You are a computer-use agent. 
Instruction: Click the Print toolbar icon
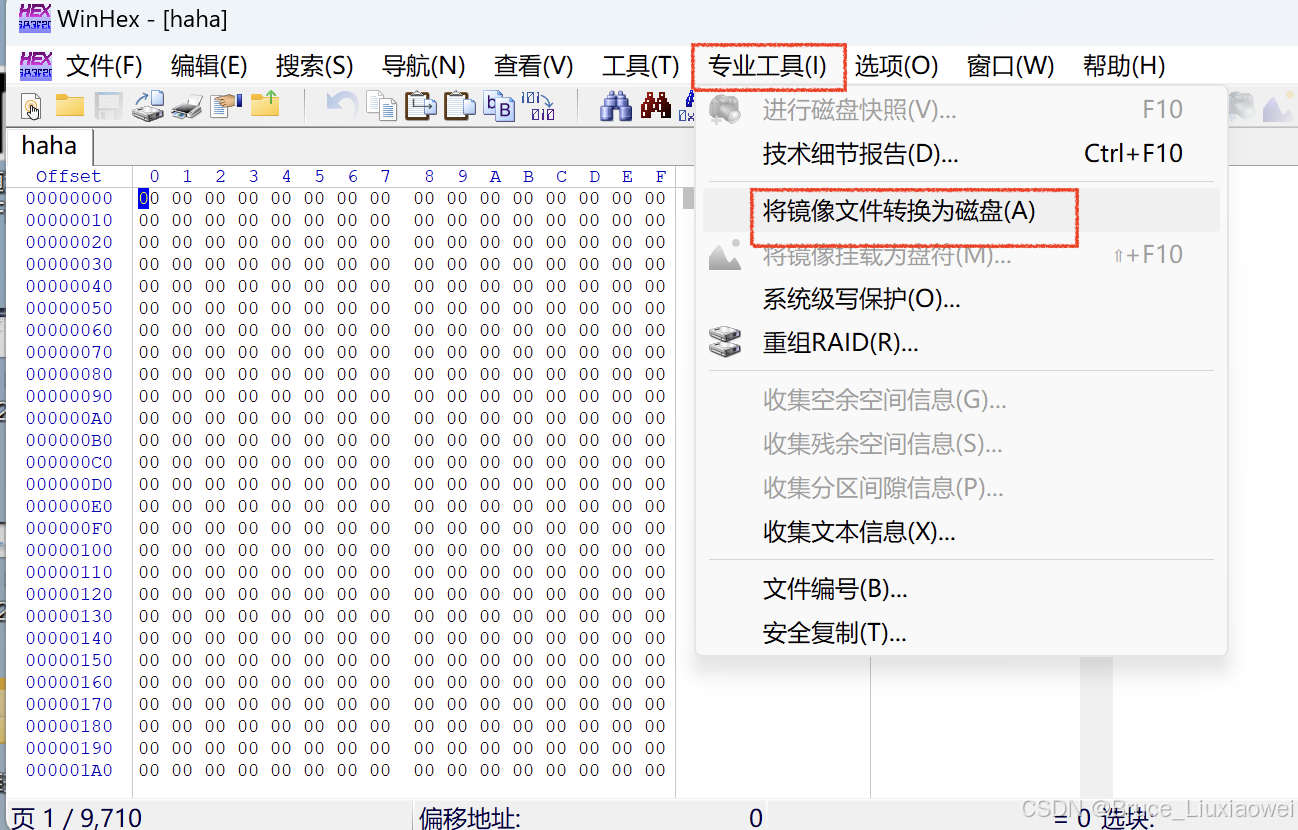coord(187,105)
